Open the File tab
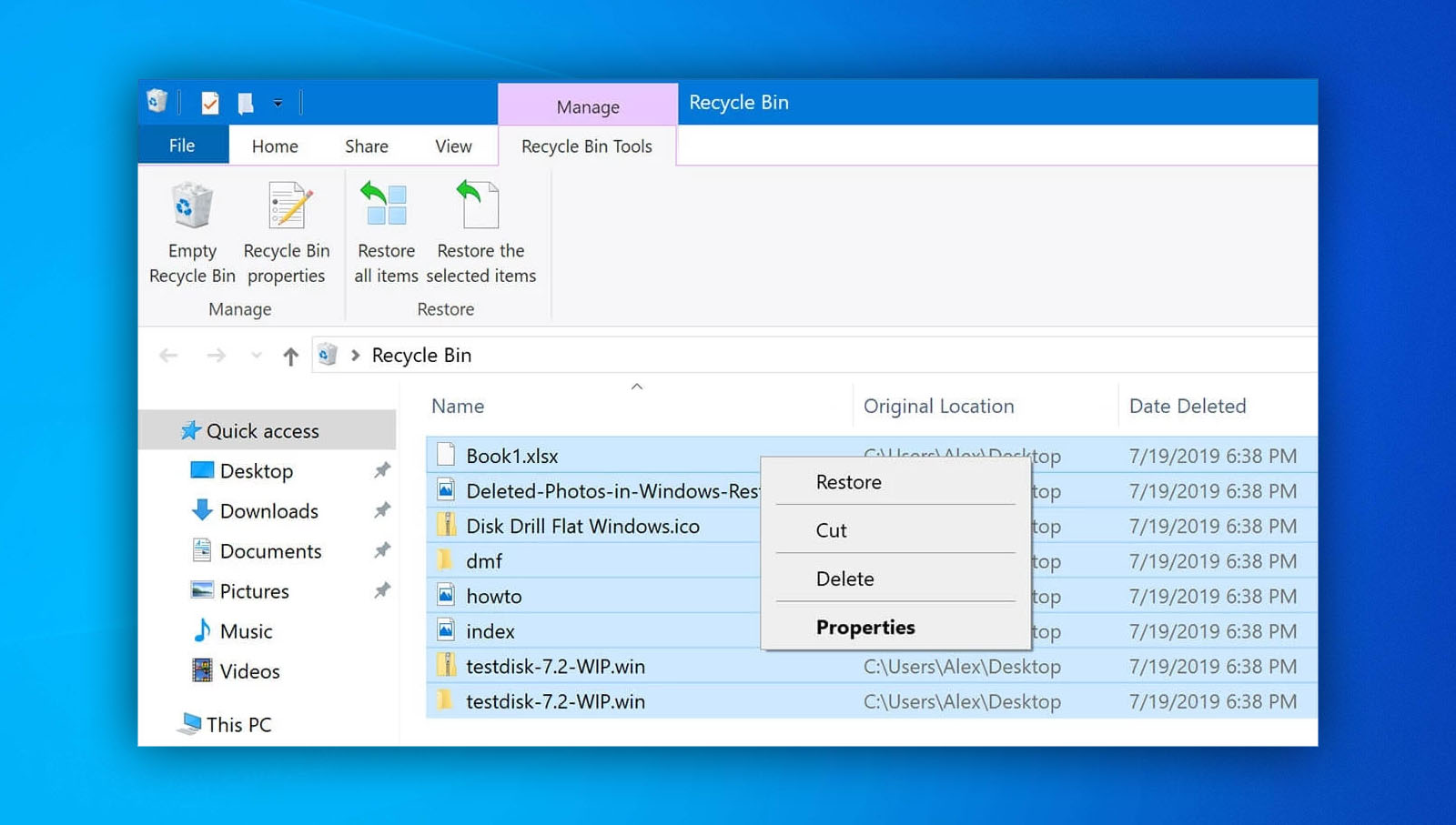1456x825 pixels. click(182, 146)
